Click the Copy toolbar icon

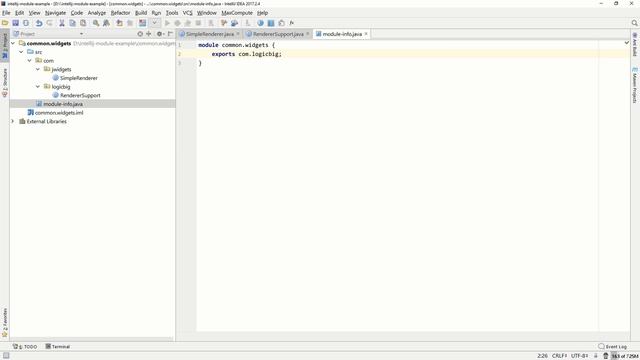73,23
